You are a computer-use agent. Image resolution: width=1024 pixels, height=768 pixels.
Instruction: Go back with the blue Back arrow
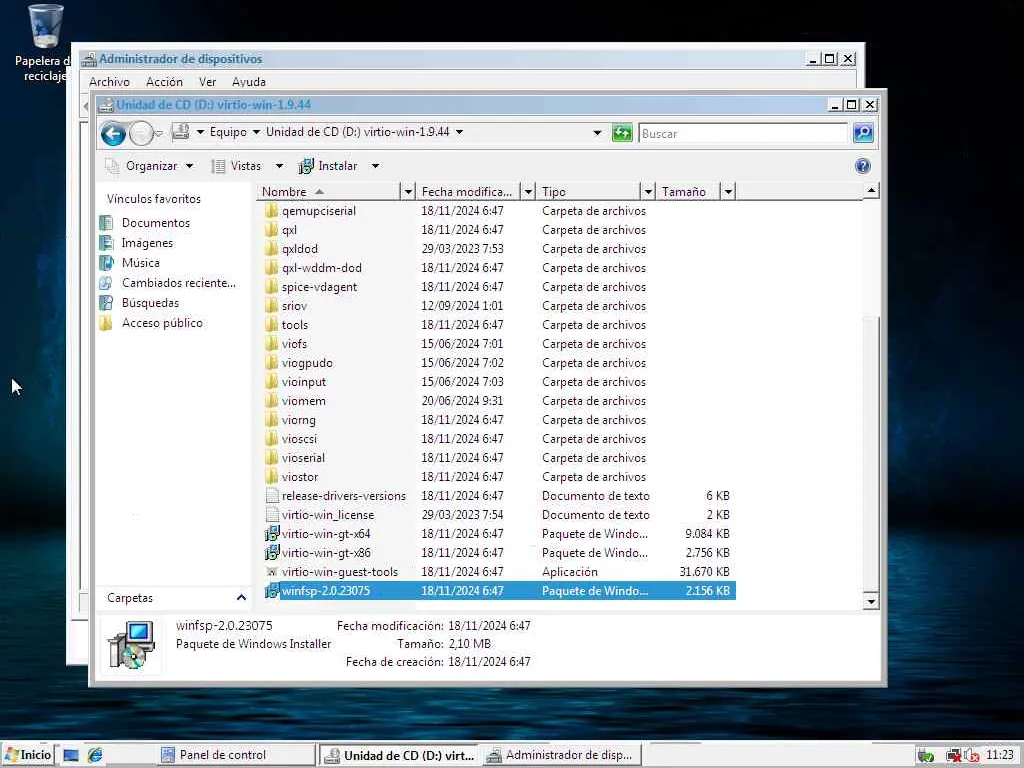[x=113, y=134]
